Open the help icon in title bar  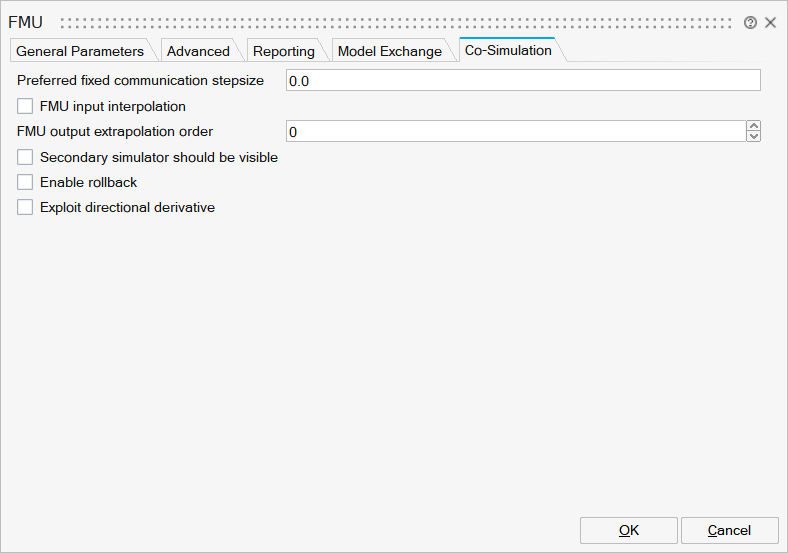(x=750, y=22)
